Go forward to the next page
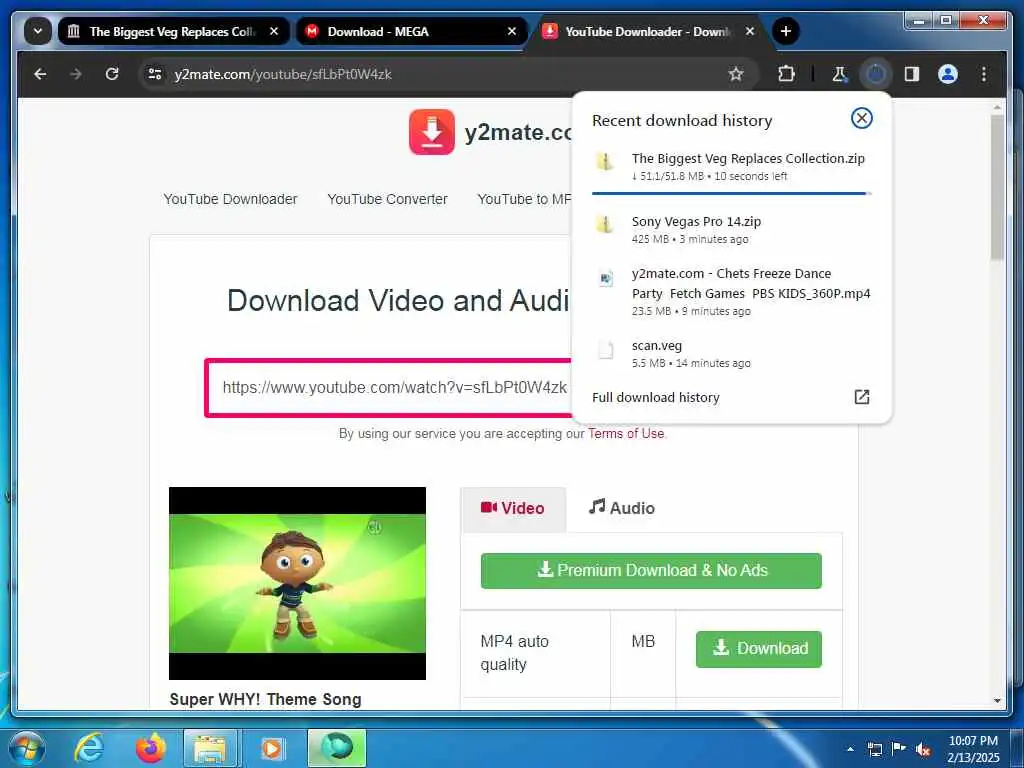 76,74
